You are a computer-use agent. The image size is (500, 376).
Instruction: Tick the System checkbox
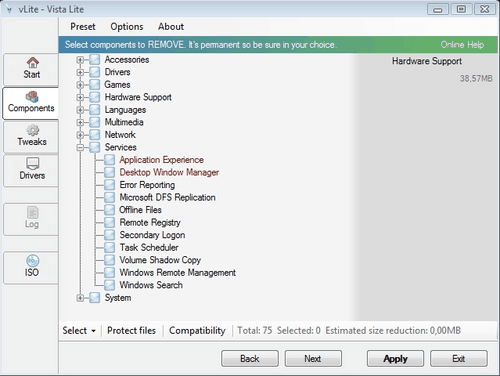coord(95,298)
